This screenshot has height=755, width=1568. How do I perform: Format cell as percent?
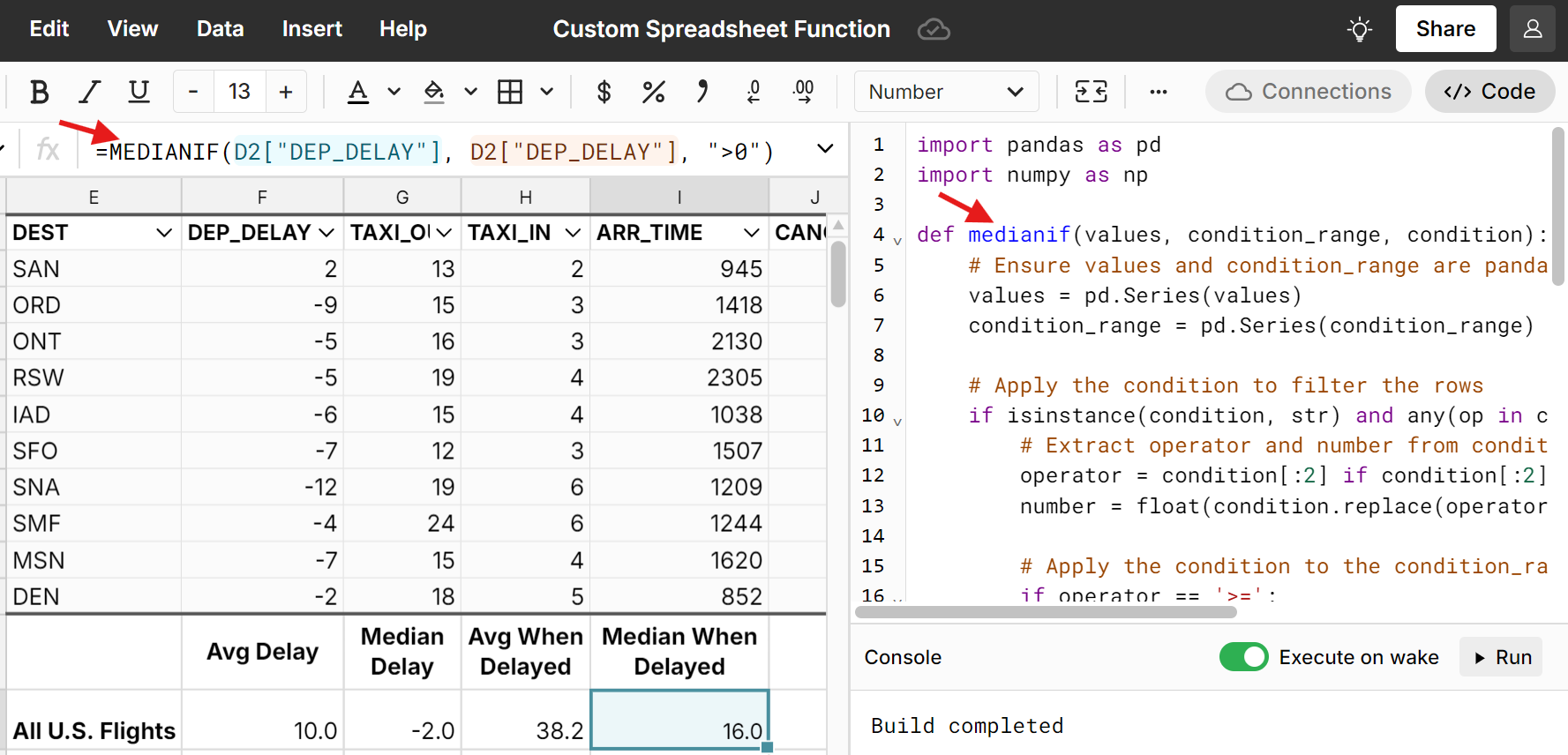click(x=653, y=92)
